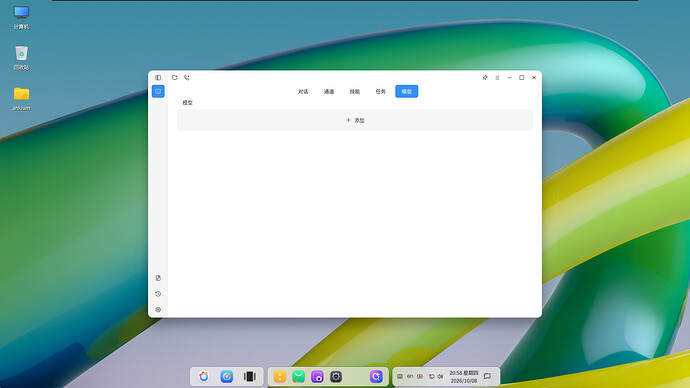Minimize the assistant window
The height and width of the screenshot is (388, 690).
pos(510,77)
